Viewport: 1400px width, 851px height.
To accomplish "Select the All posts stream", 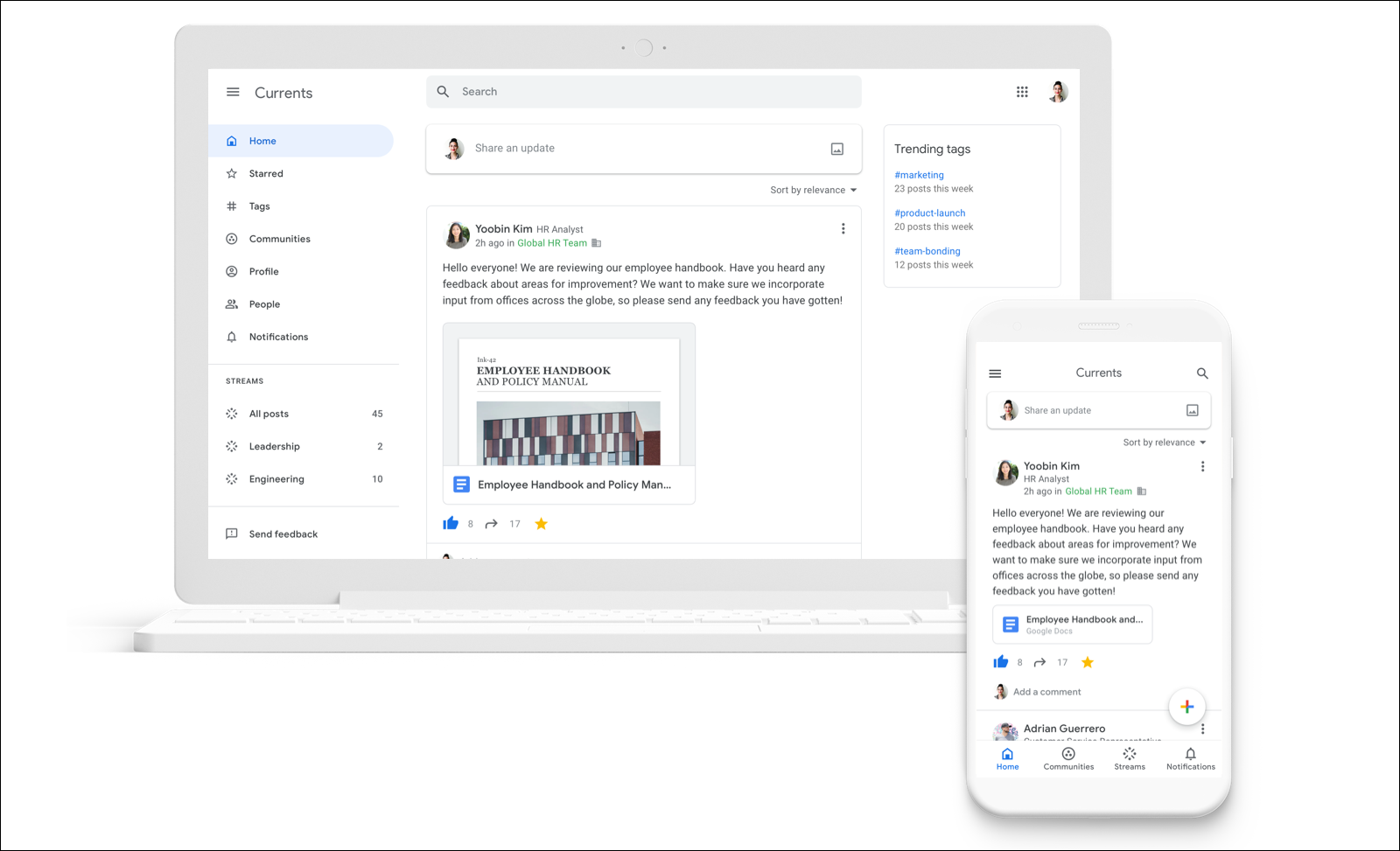I will 304,414.
